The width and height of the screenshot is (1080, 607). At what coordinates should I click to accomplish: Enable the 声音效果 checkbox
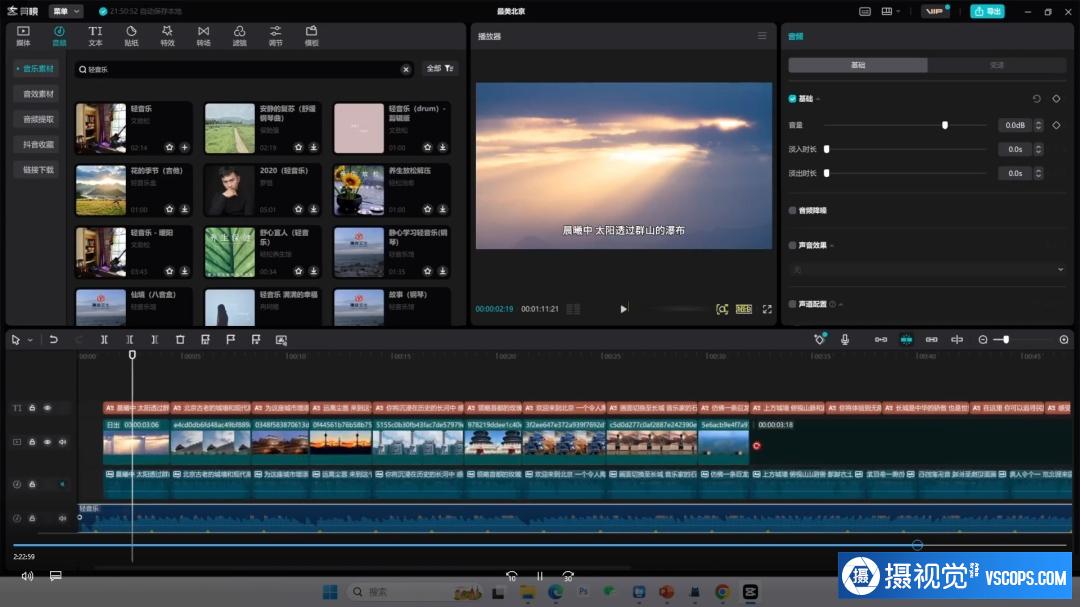tap(793, 245)
